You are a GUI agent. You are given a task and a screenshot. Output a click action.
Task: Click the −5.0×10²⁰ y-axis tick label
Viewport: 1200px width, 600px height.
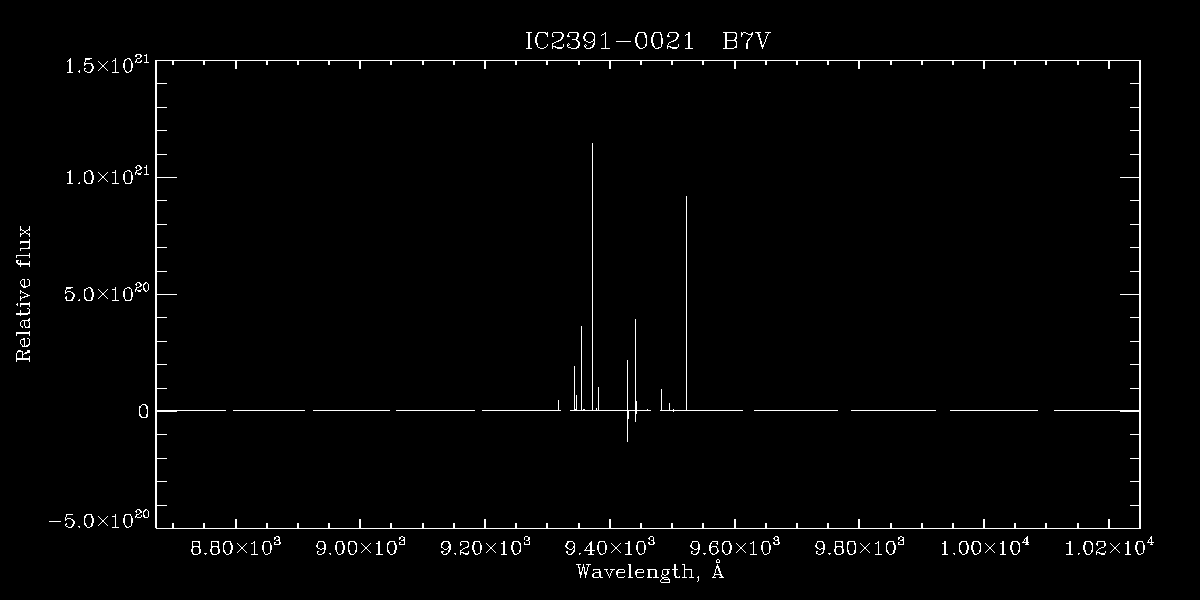click(101, 519)
